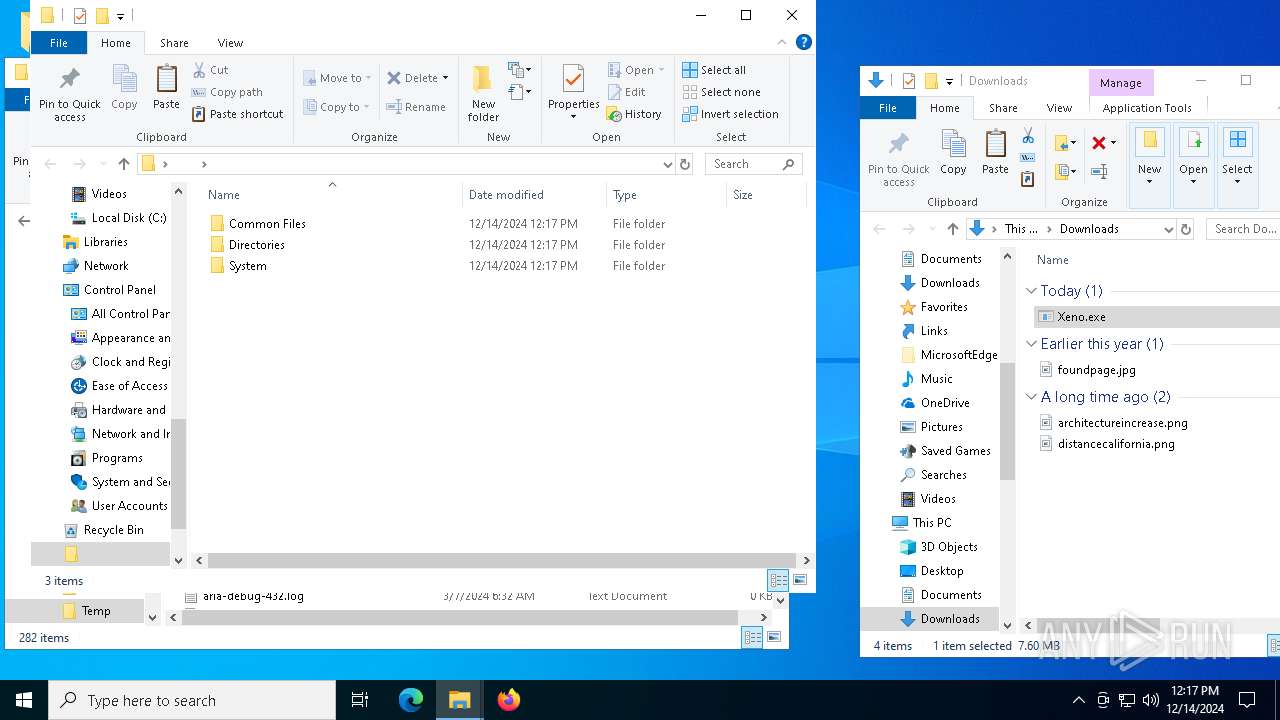
Task: Switch to details view in front window
Action: [x=778, y=580]
